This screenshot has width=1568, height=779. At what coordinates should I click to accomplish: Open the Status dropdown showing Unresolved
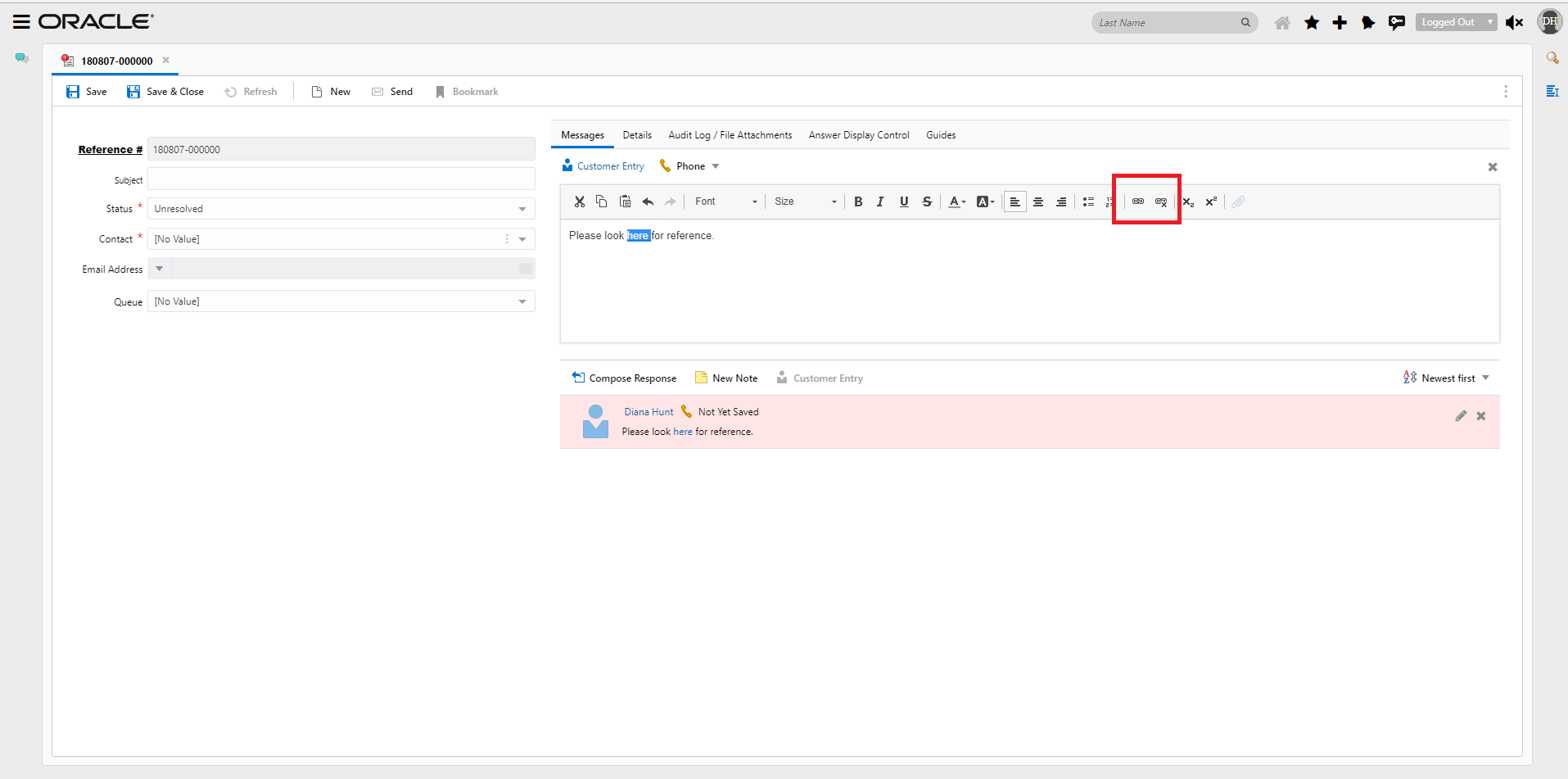tap(522, 208)
